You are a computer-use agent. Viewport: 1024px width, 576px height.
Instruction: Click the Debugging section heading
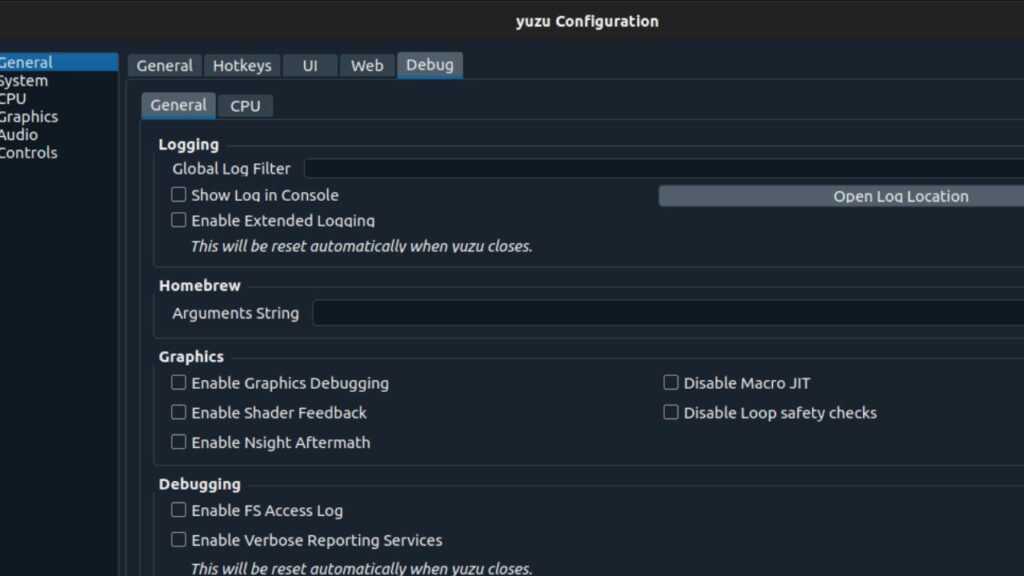tap(200, 484)
